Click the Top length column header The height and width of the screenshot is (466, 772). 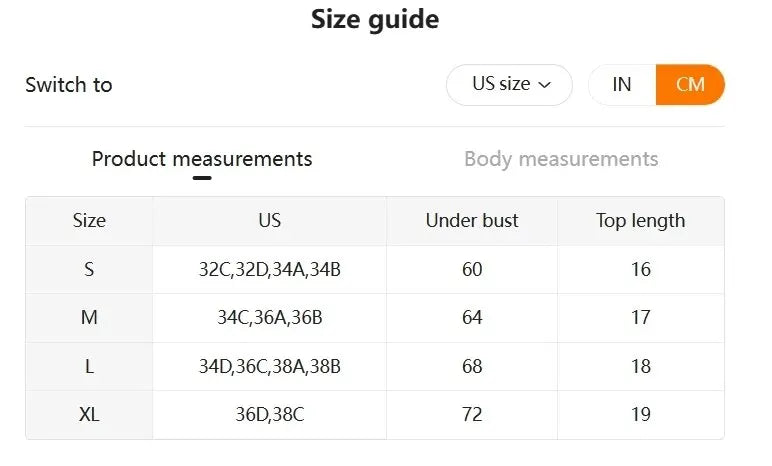[640, 221]
